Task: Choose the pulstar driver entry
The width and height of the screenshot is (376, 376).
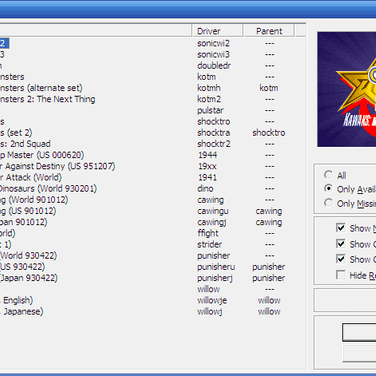Action: tap(210, 110)
